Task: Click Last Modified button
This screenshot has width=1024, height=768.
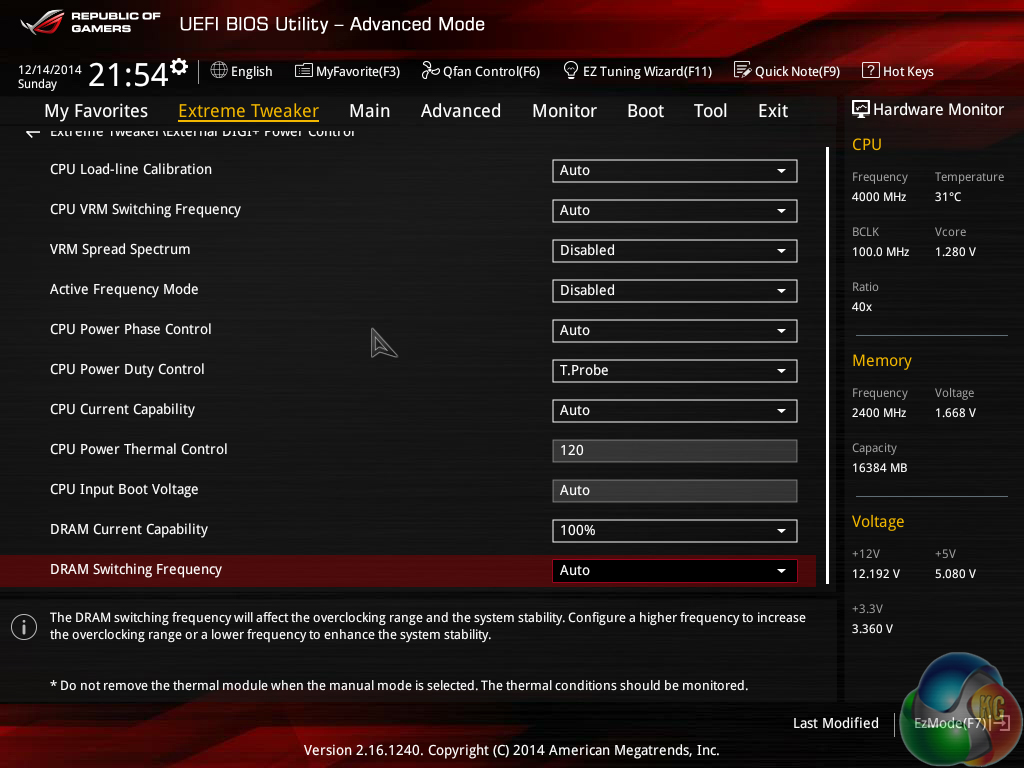Action: pos(835,723)
